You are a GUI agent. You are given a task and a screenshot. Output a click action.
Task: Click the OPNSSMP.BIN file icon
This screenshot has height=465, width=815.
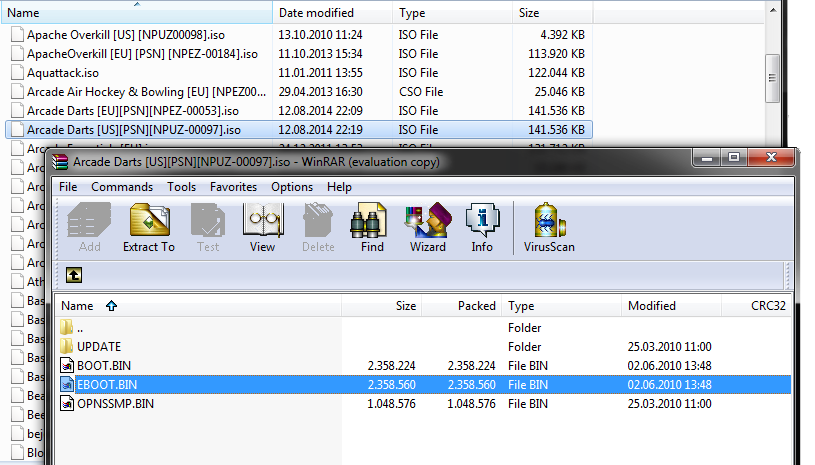[67, 404]
